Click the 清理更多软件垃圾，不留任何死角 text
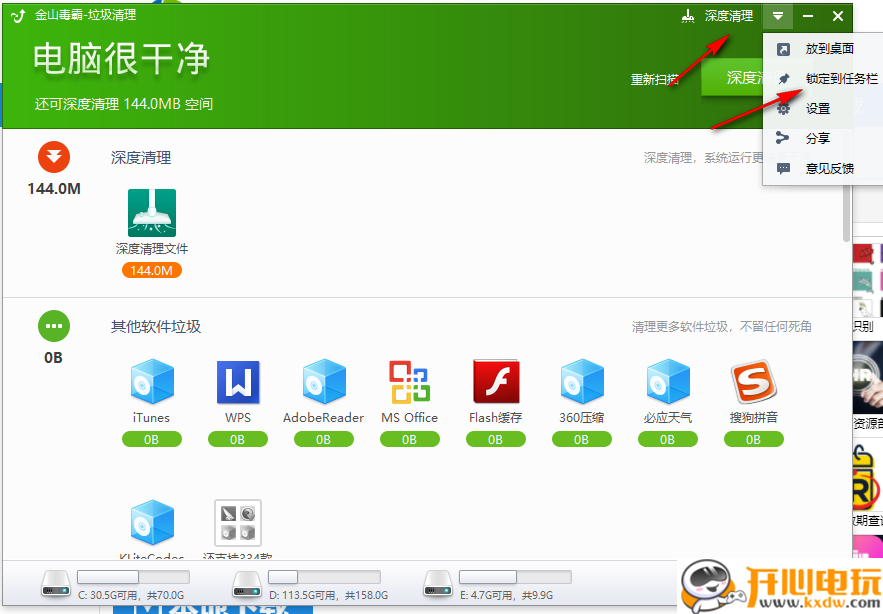The image size is (883, 614). (x=721, y=327)
